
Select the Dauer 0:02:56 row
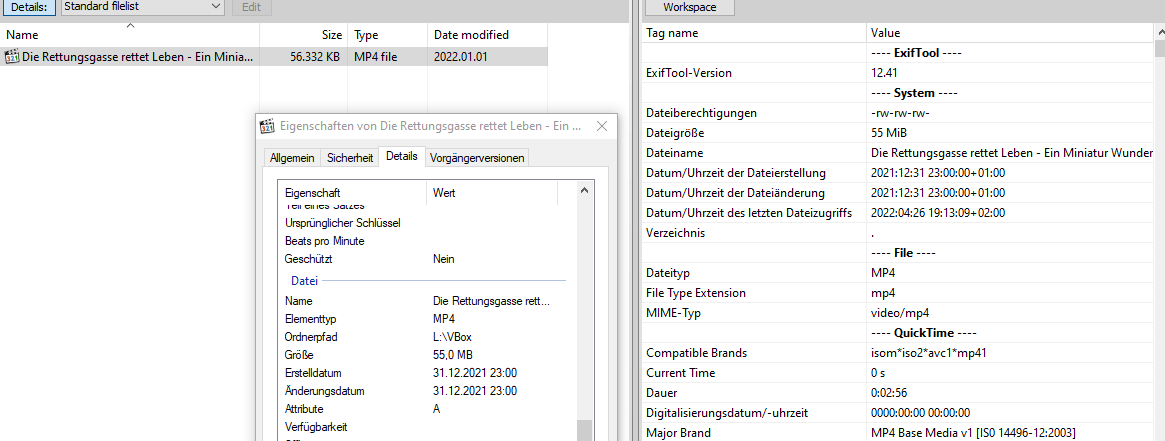point(898,393)
